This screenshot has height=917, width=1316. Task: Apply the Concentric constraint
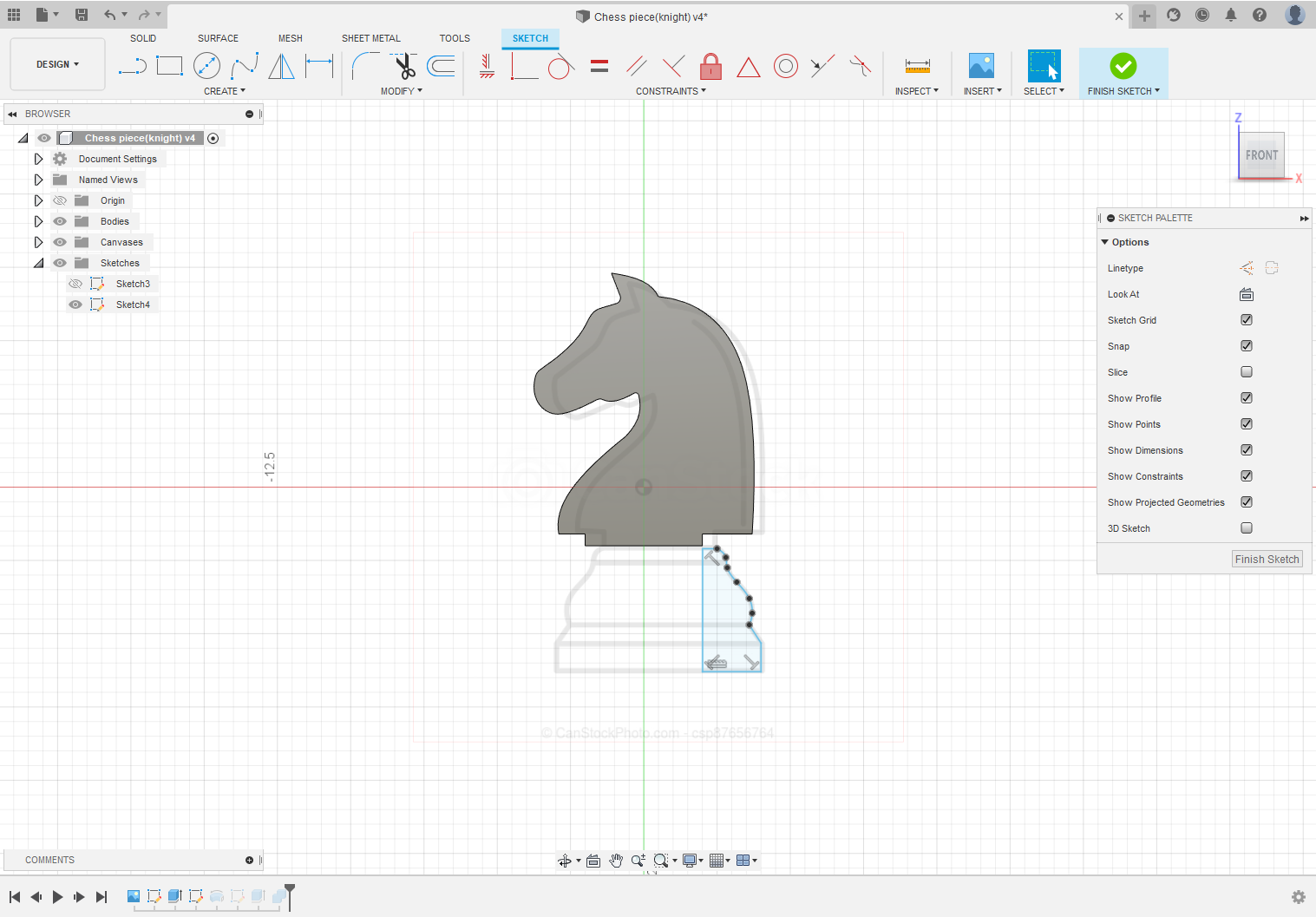786,66
